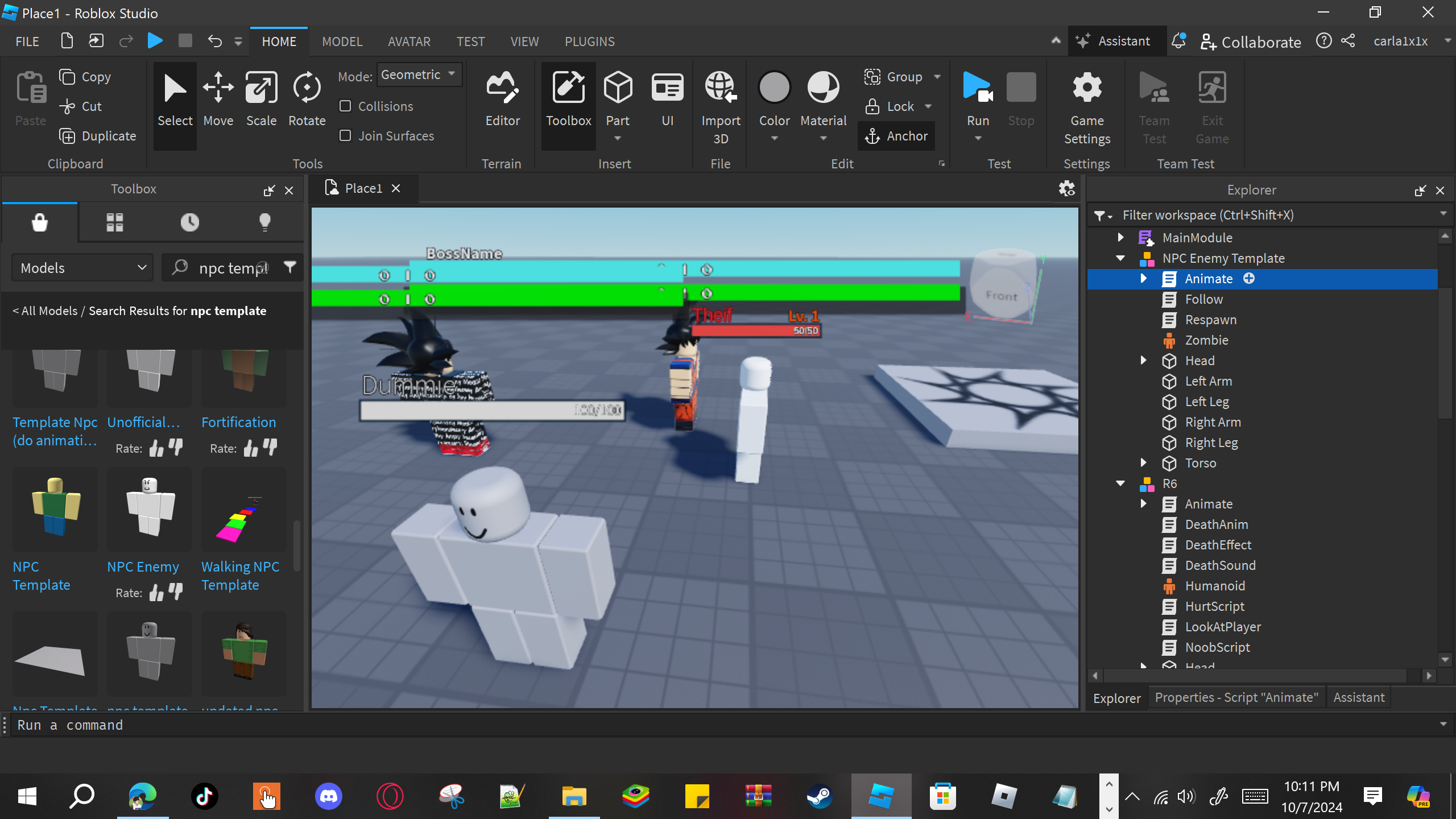Open the Toolbox Recent tab icon
Image resolution: width=1456 pixels, height=819 pixels.
coord(189,222)
